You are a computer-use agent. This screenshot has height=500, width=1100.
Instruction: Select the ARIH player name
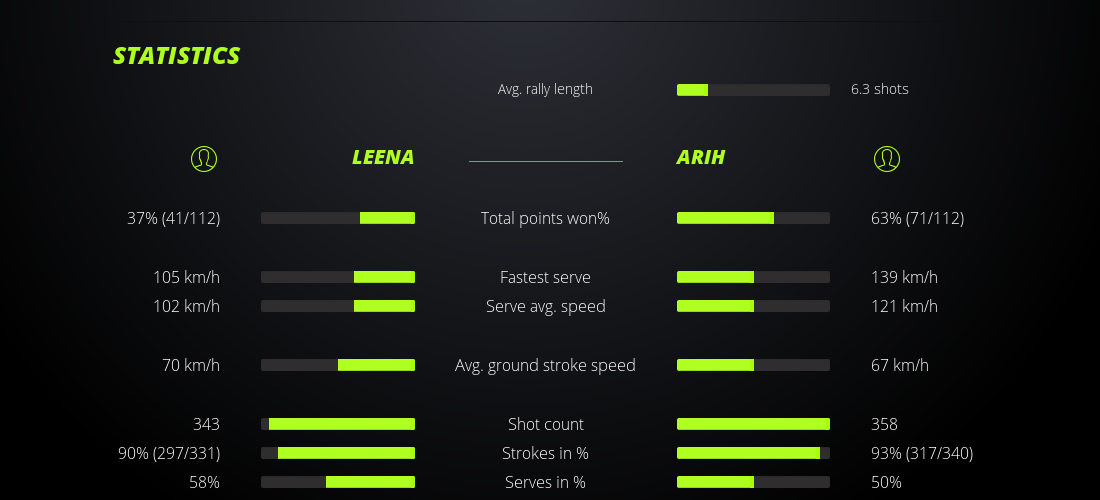(700, 157)
